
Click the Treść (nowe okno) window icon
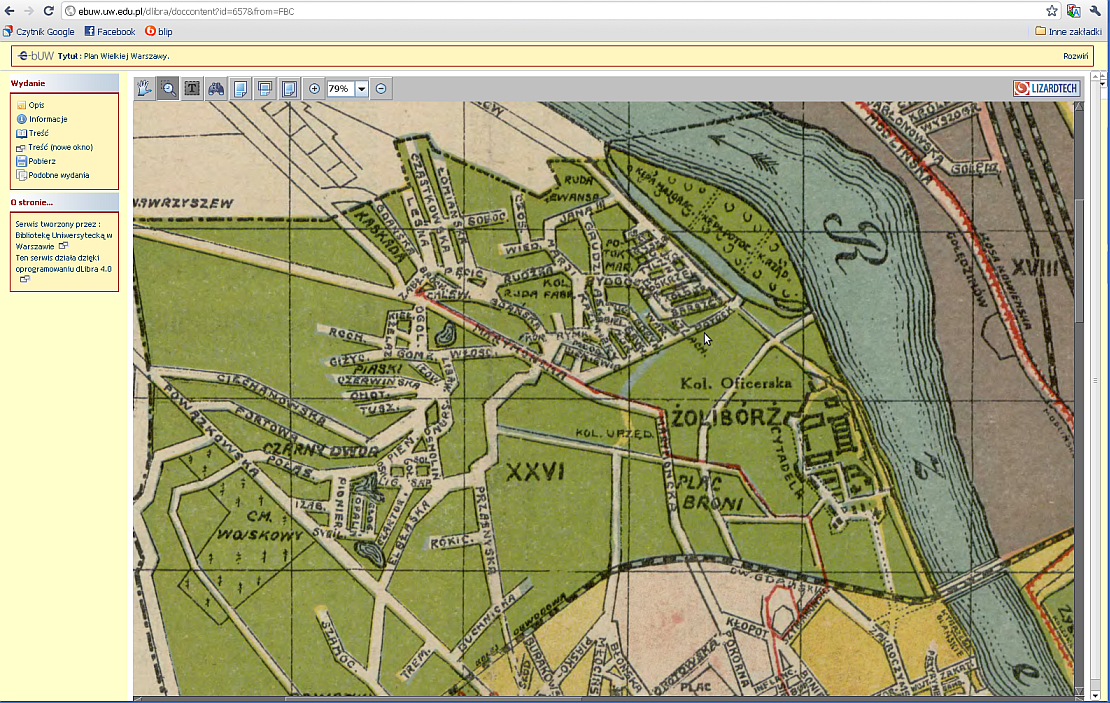click(21, 147)
